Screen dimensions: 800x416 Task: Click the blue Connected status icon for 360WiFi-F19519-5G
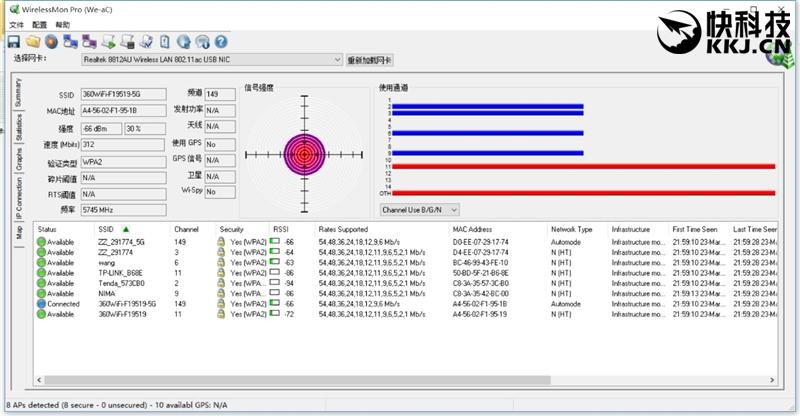coord(41,304)
